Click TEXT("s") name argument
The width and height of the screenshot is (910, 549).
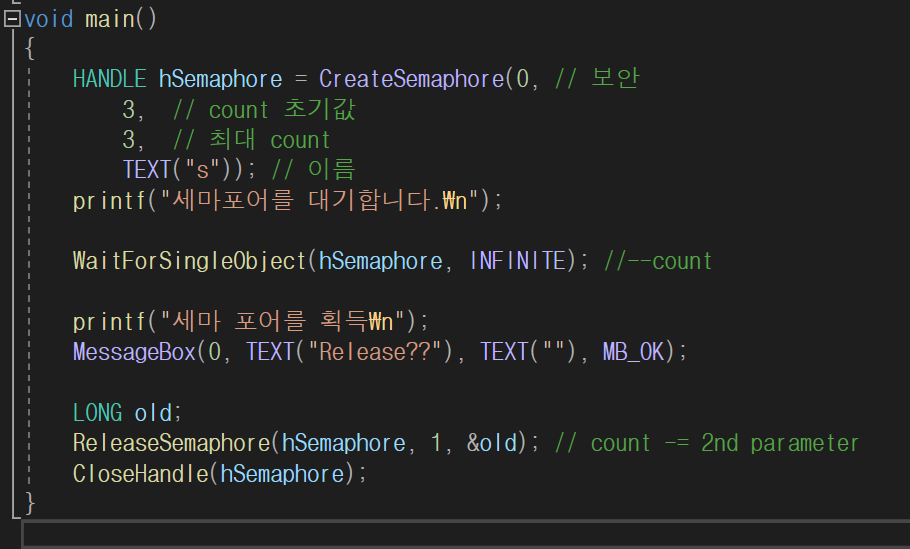pyautogui.click(x=178, y=169)
